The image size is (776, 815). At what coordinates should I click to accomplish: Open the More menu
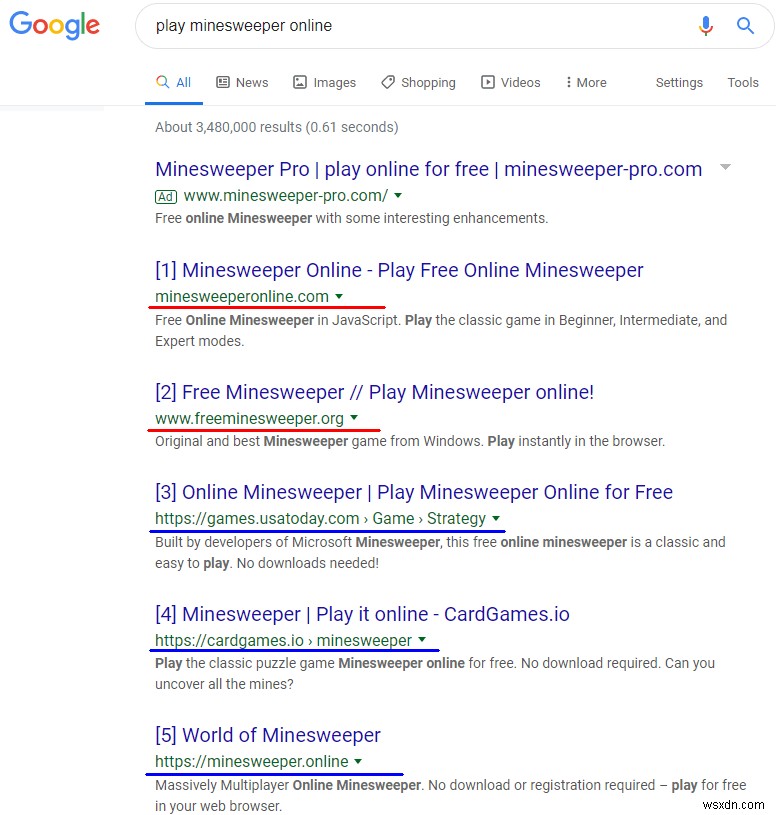point(586,82)
